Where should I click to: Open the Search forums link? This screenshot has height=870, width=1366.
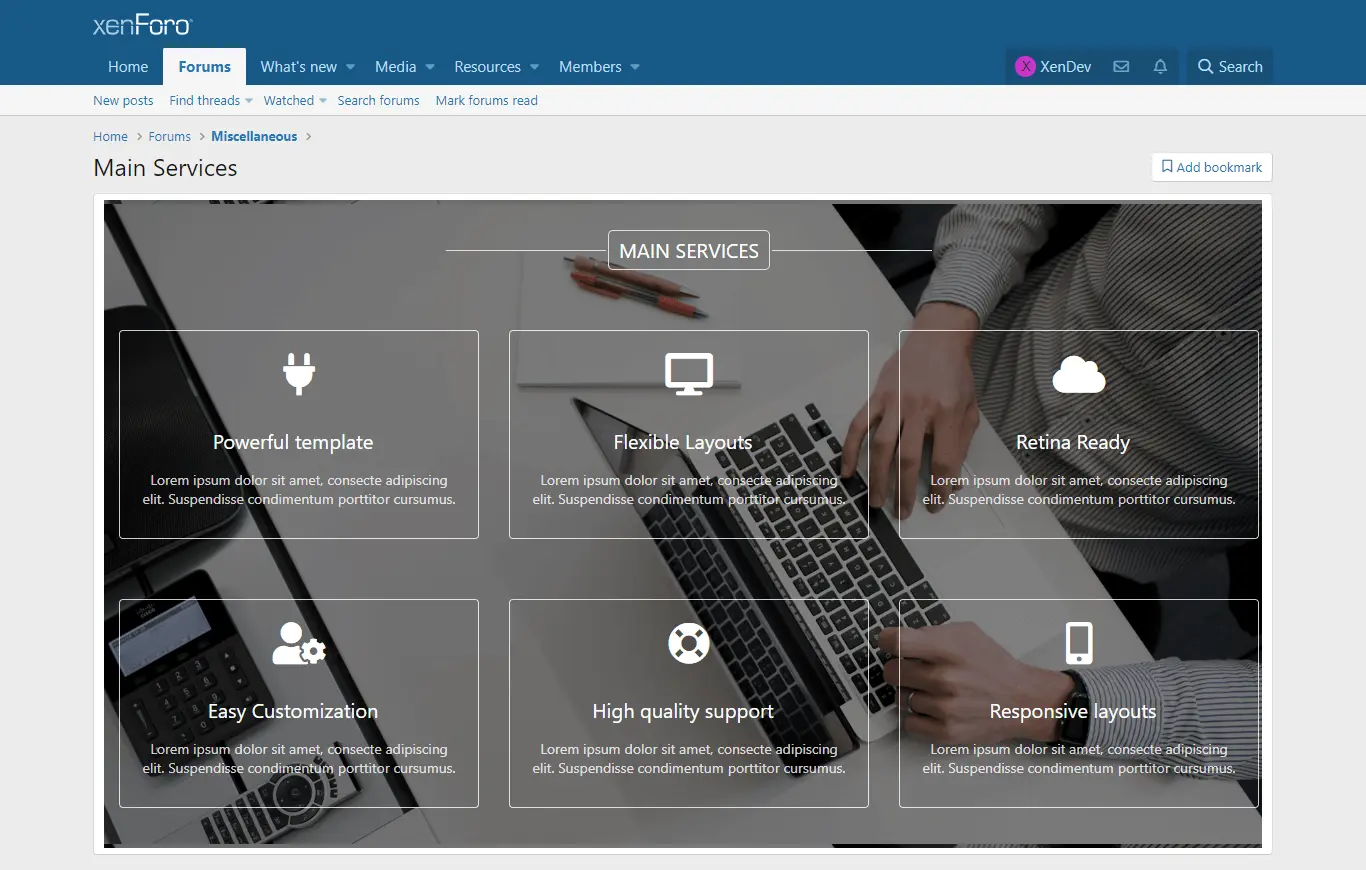coord(378,100)
